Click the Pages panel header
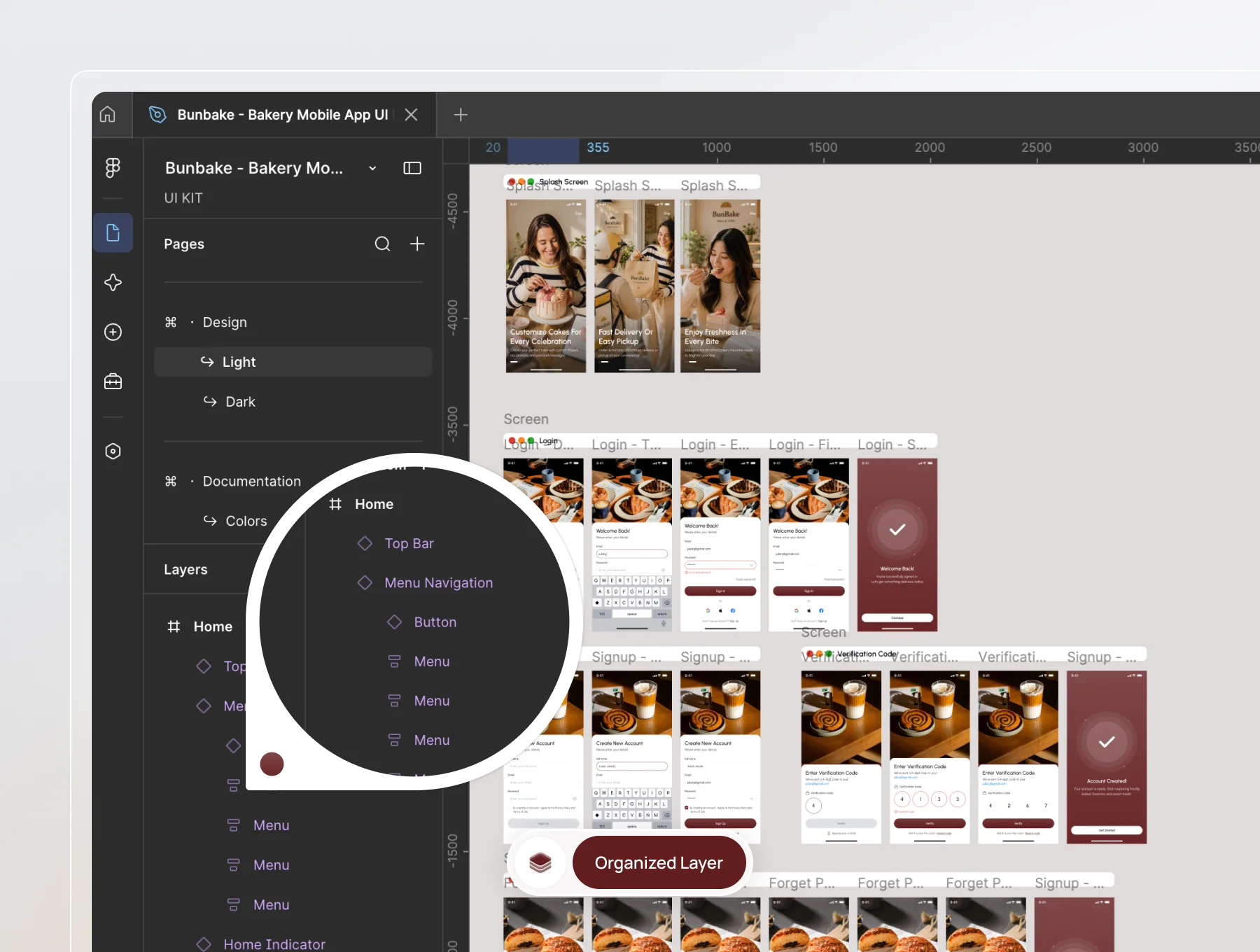 184,244
